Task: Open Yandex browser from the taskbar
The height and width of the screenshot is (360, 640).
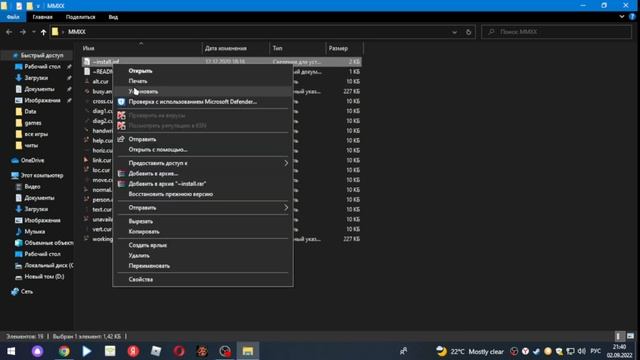Action: pyautogui.click(x=133, y=351)
